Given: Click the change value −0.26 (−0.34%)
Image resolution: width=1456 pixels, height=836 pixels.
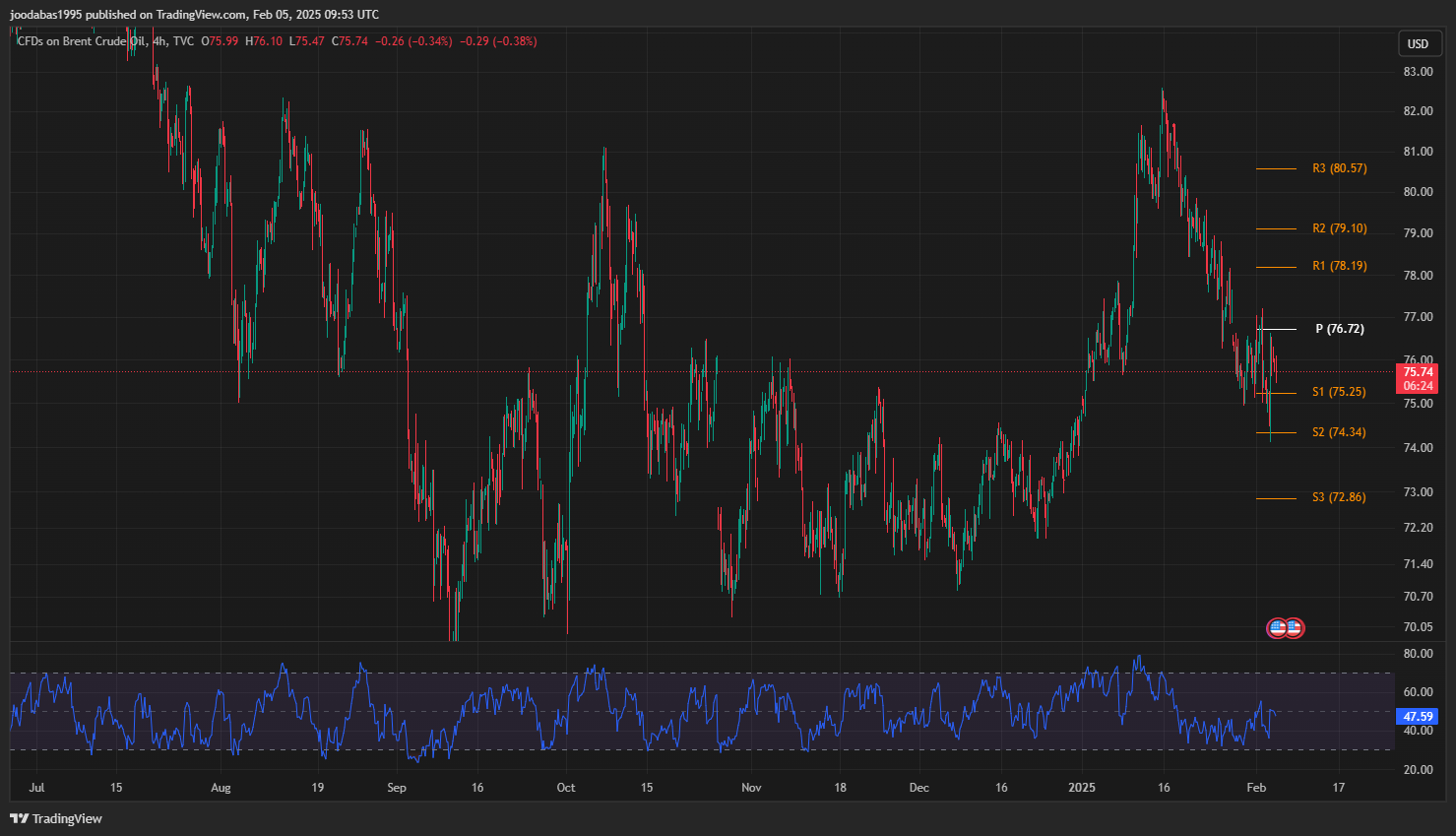Looking at the screenshot, I should click(x=413, y=41).
